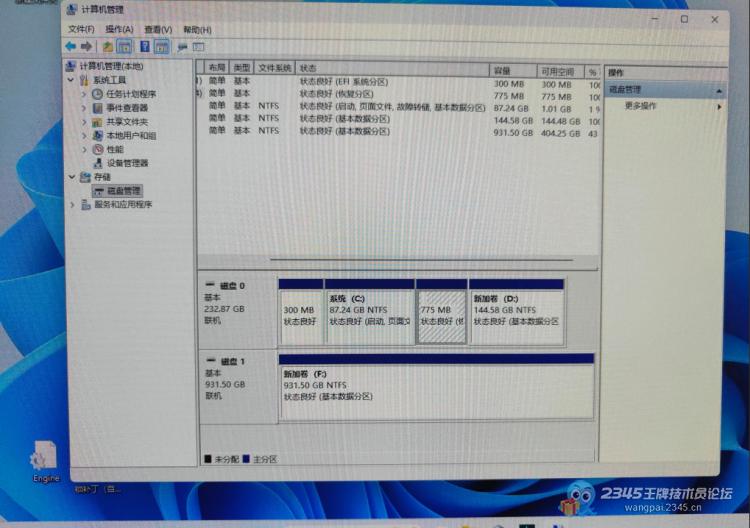The height and width of the screenshot is (528, 750).
Task: Open 事件查看器 in the tree
Action: pyautogui.click(x=127, y=108)
